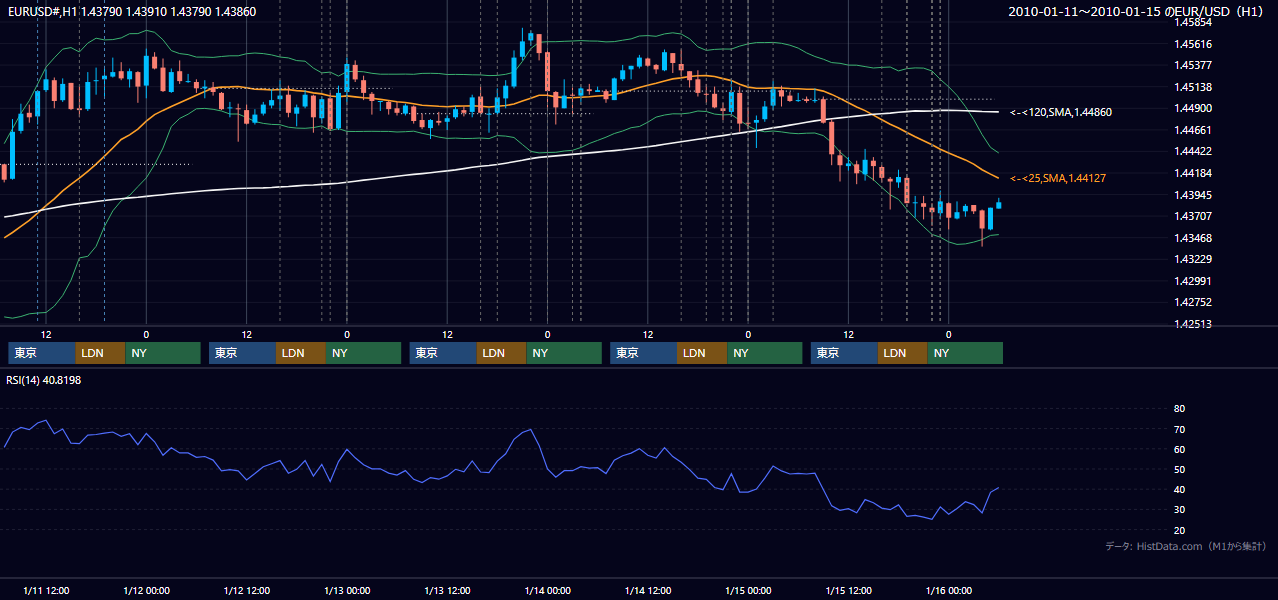Screen dimensions: 1278x600
Task: Click price axis label 1.43468
Action: tap(1193, 238)
